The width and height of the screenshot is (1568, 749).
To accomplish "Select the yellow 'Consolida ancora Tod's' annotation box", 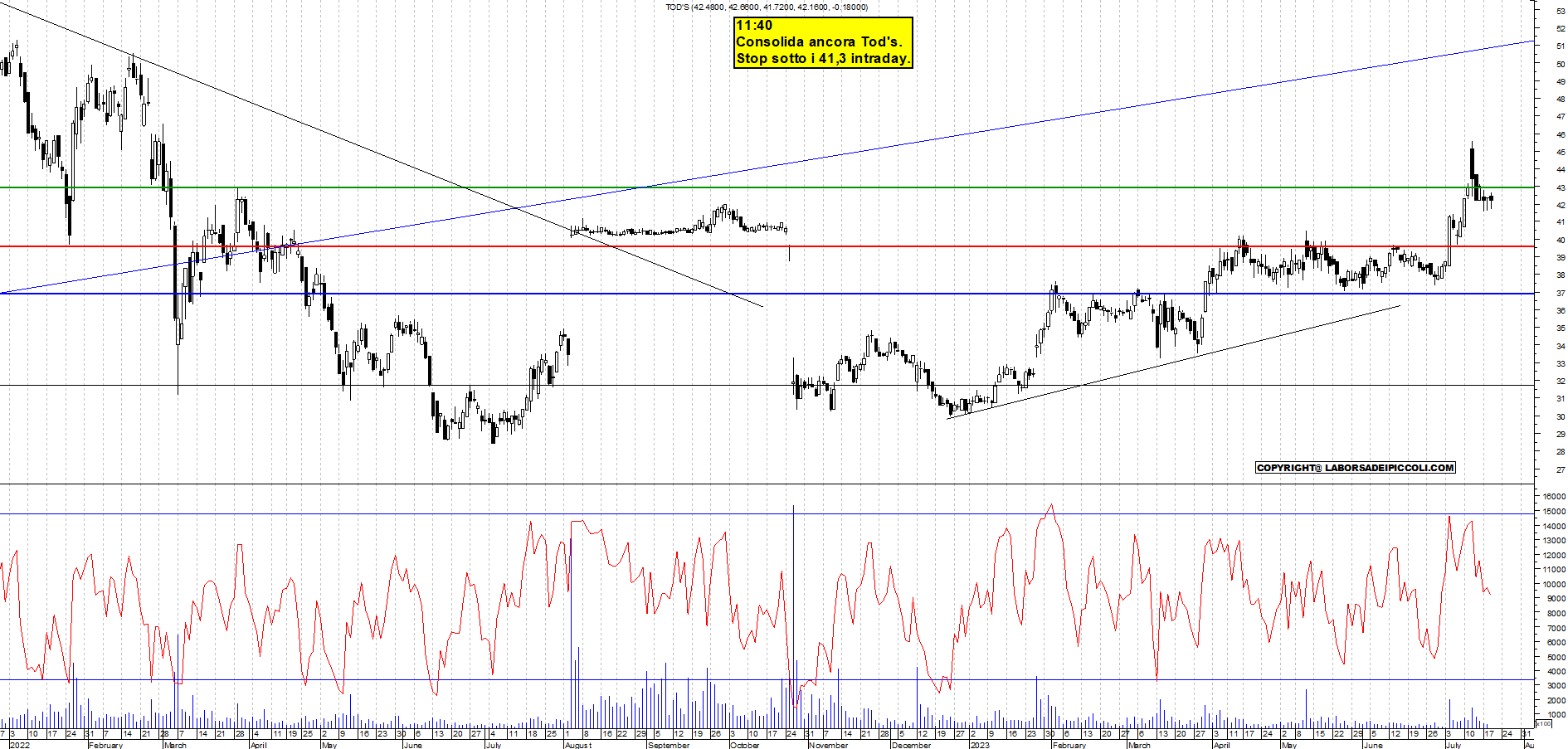I will (823, 42).
